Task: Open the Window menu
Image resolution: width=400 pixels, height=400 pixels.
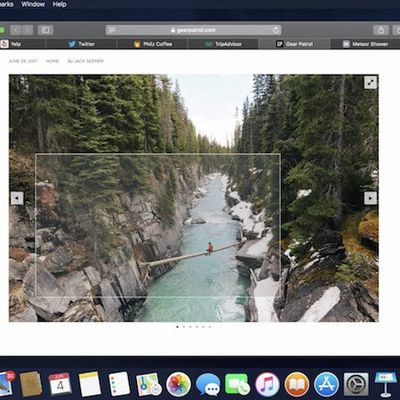Action: click(33, 4)
